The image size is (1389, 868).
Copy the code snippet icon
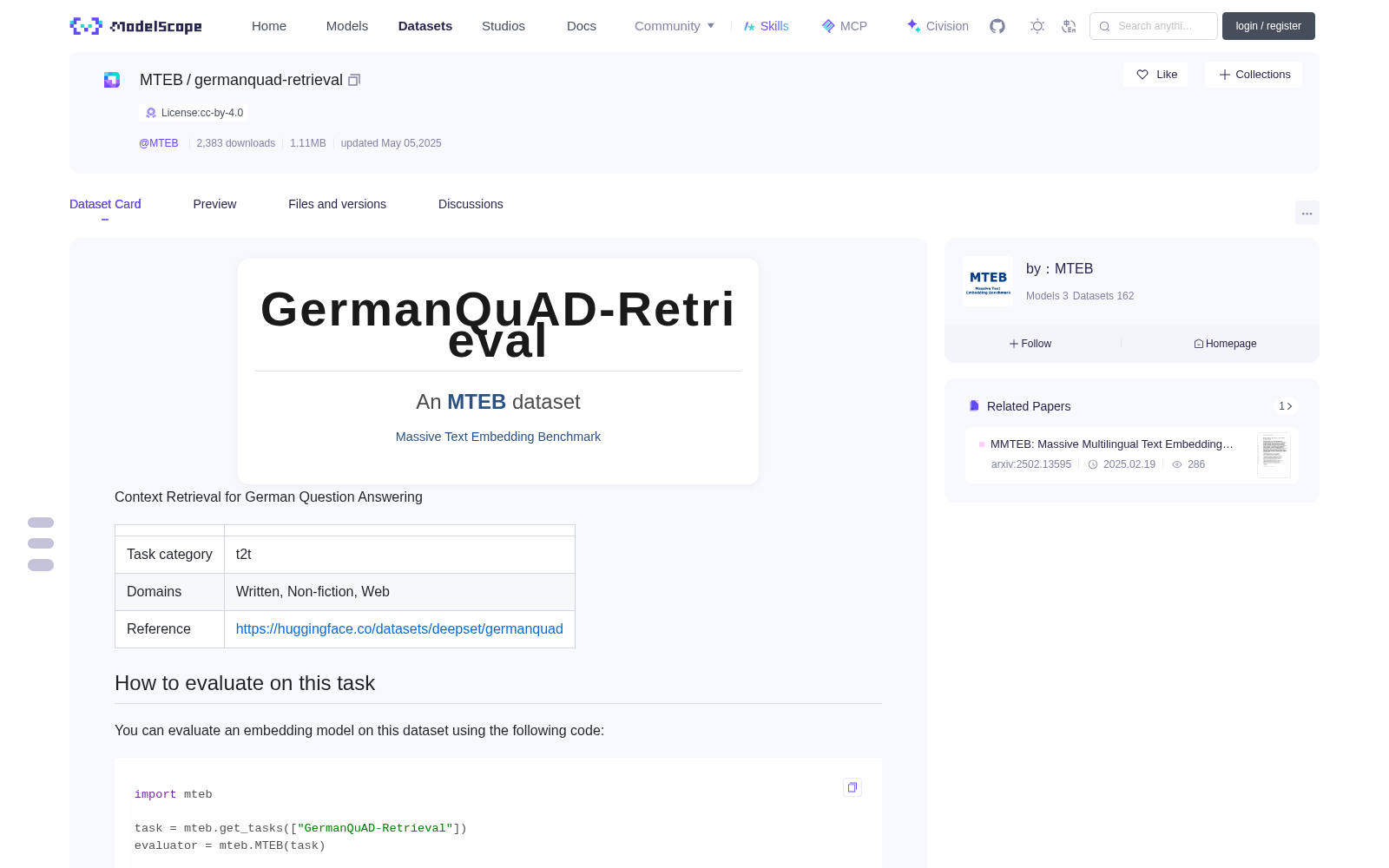[852, 787]
